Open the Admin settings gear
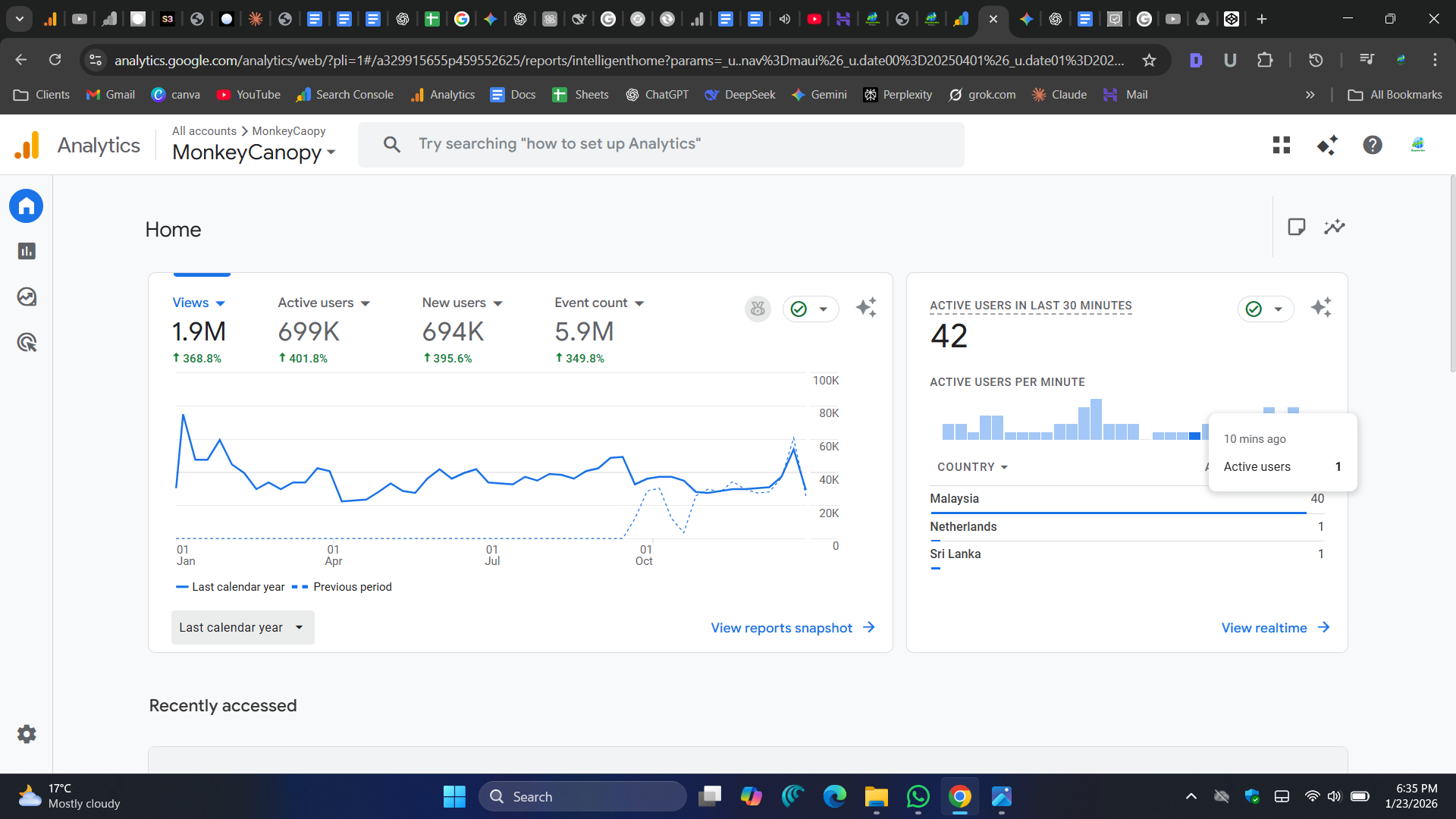Viewport: 1456px width, 819px height. (26, 733)
